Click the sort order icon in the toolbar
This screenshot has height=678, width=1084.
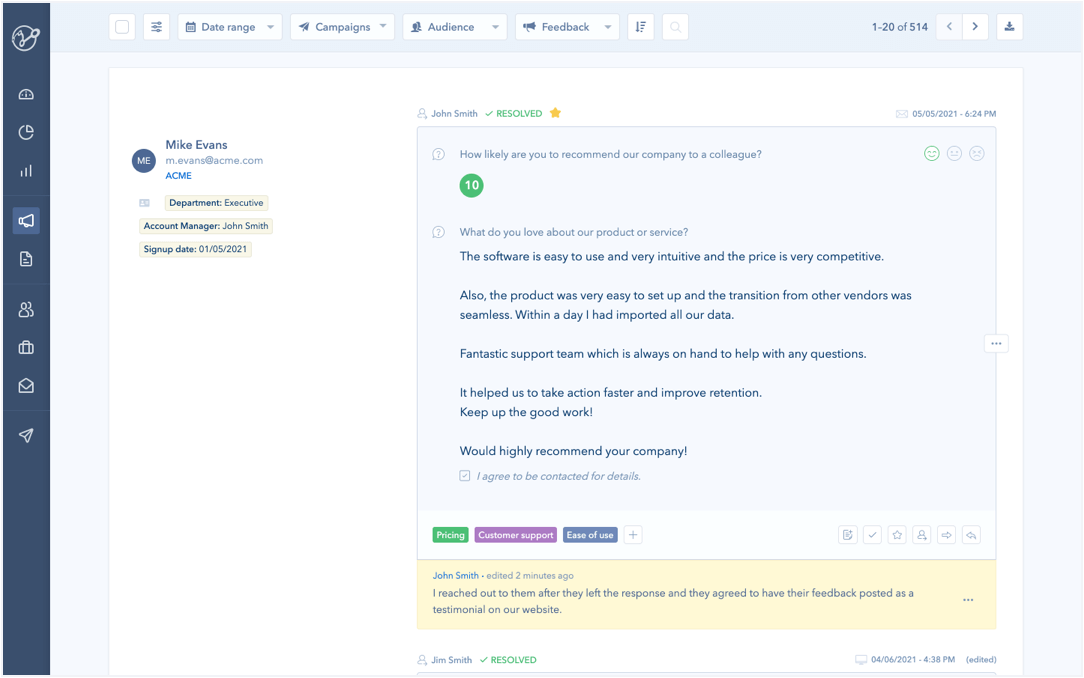point(641,27)
